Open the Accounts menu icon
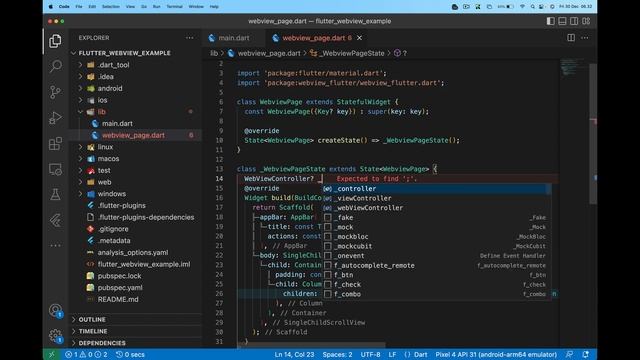Screen dimensions: 640x360 [x=56, y=311]
